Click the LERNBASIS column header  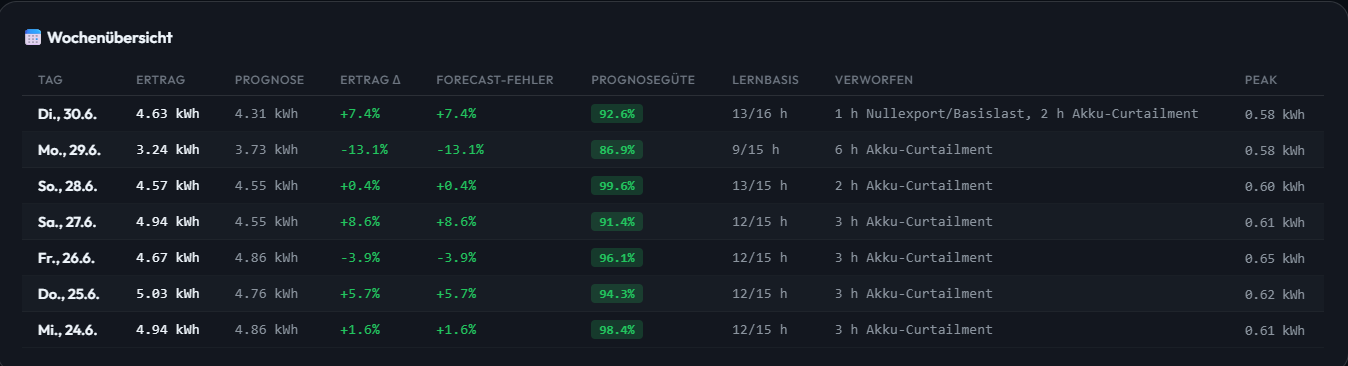765,80
